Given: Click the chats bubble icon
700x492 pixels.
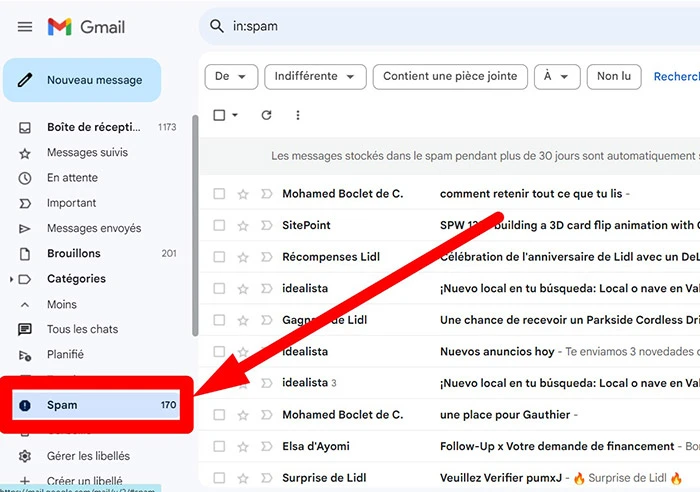Looking at the screenshot, I should pos(25,330).
